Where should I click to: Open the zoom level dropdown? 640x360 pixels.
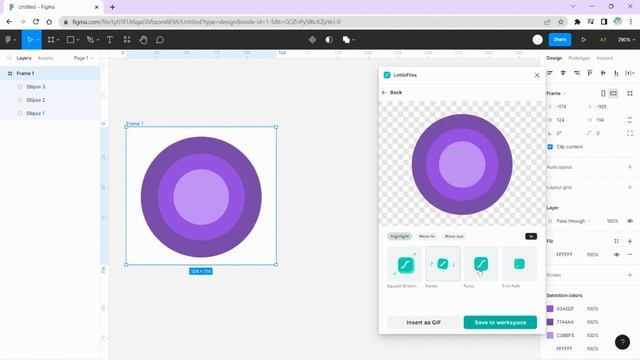click(x=627, y=40)
